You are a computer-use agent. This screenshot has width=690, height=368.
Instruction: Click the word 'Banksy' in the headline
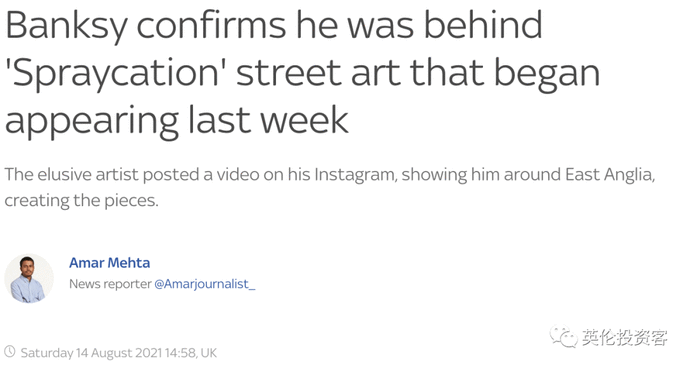(x=66, y=26)
